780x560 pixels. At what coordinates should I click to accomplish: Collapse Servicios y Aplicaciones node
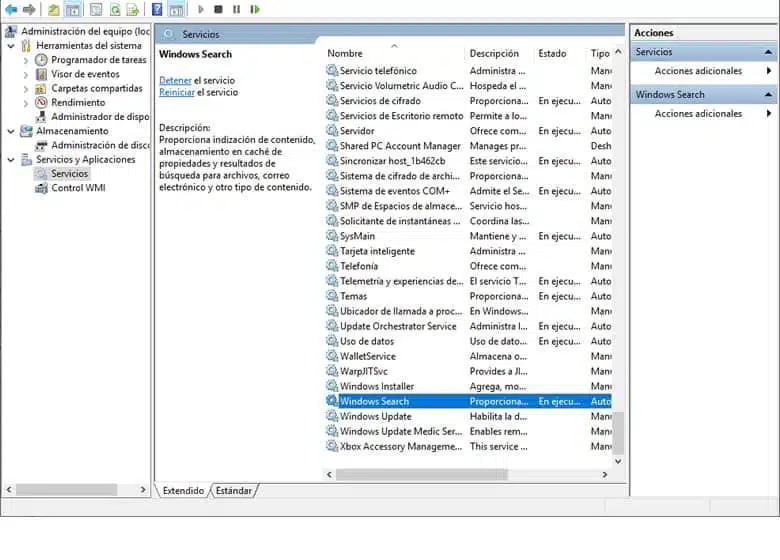tap(11, 160)
